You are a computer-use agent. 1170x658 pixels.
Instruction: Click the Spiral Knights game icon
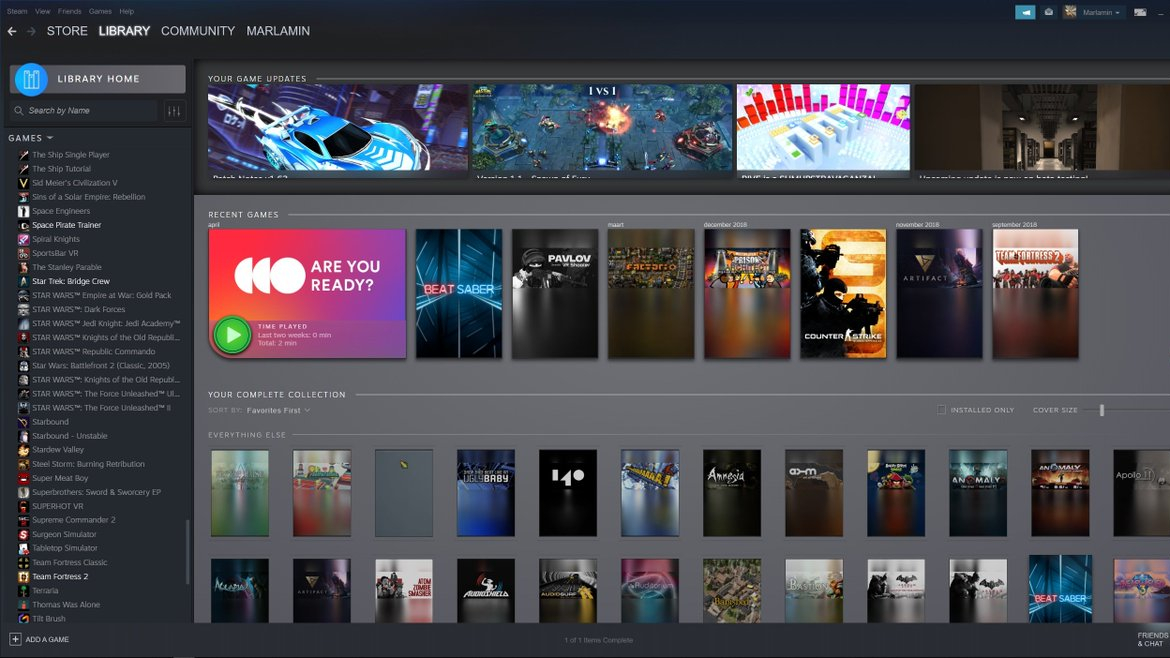click(x=23, y=239)
